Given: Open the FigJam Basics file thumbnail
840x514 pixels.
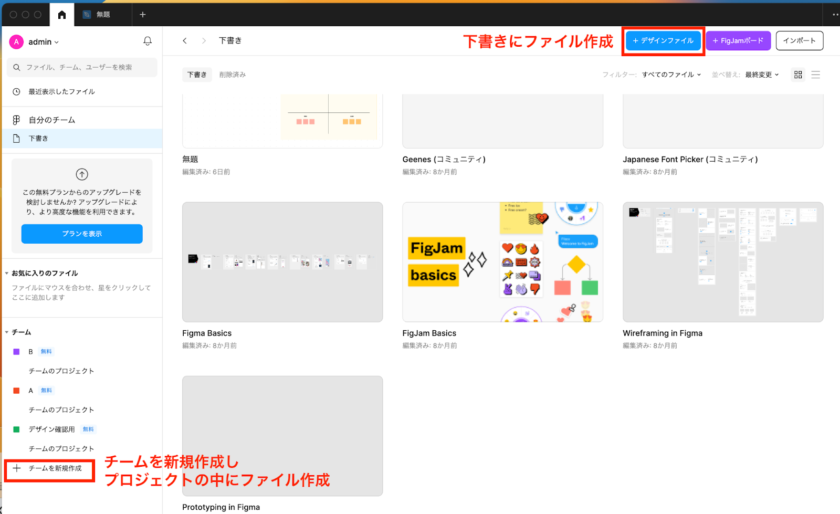Looking at the screenshot, I should [502, 262].
